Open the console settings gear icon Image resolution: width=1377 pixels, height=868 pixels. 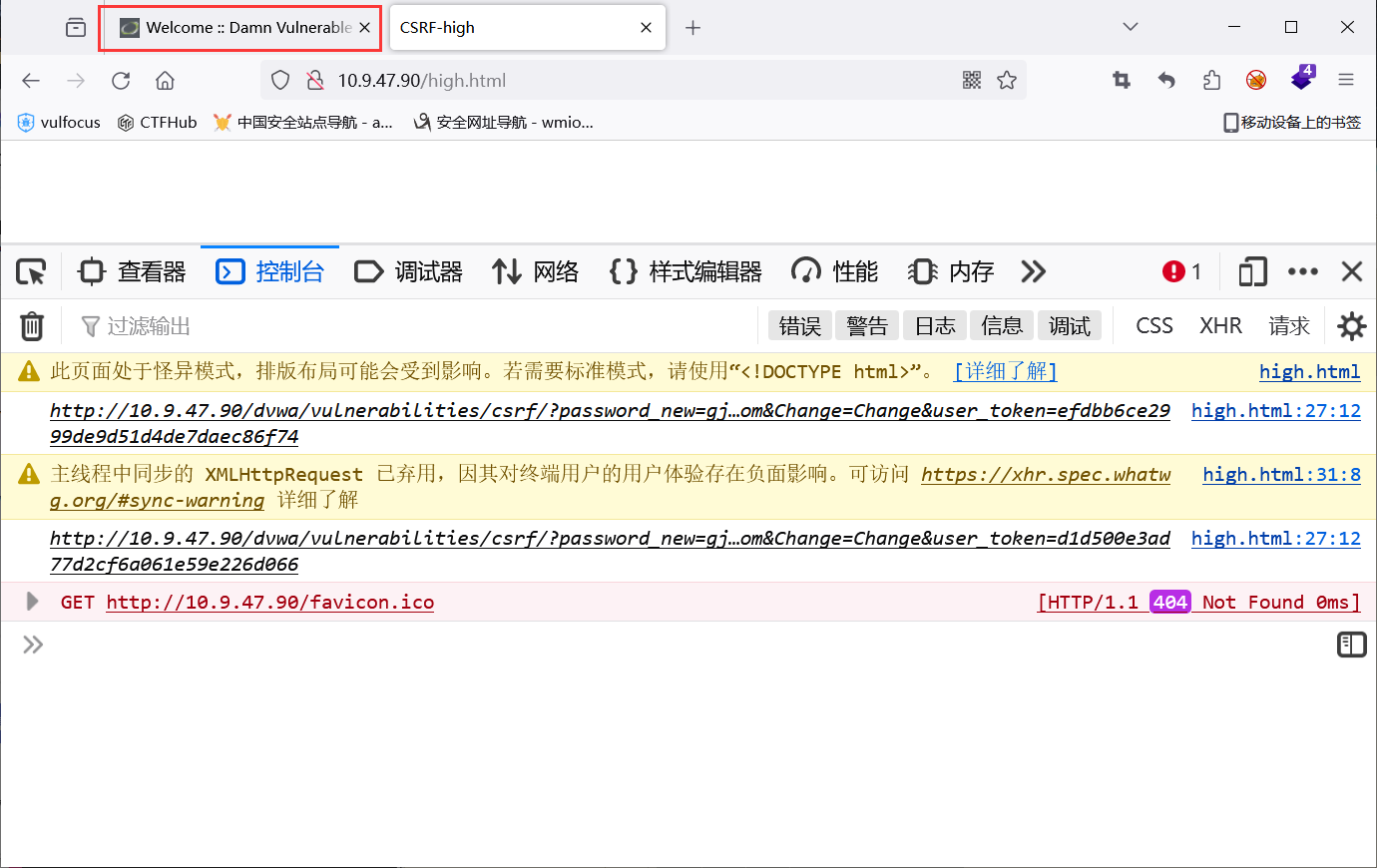(x=1351, y=325)
